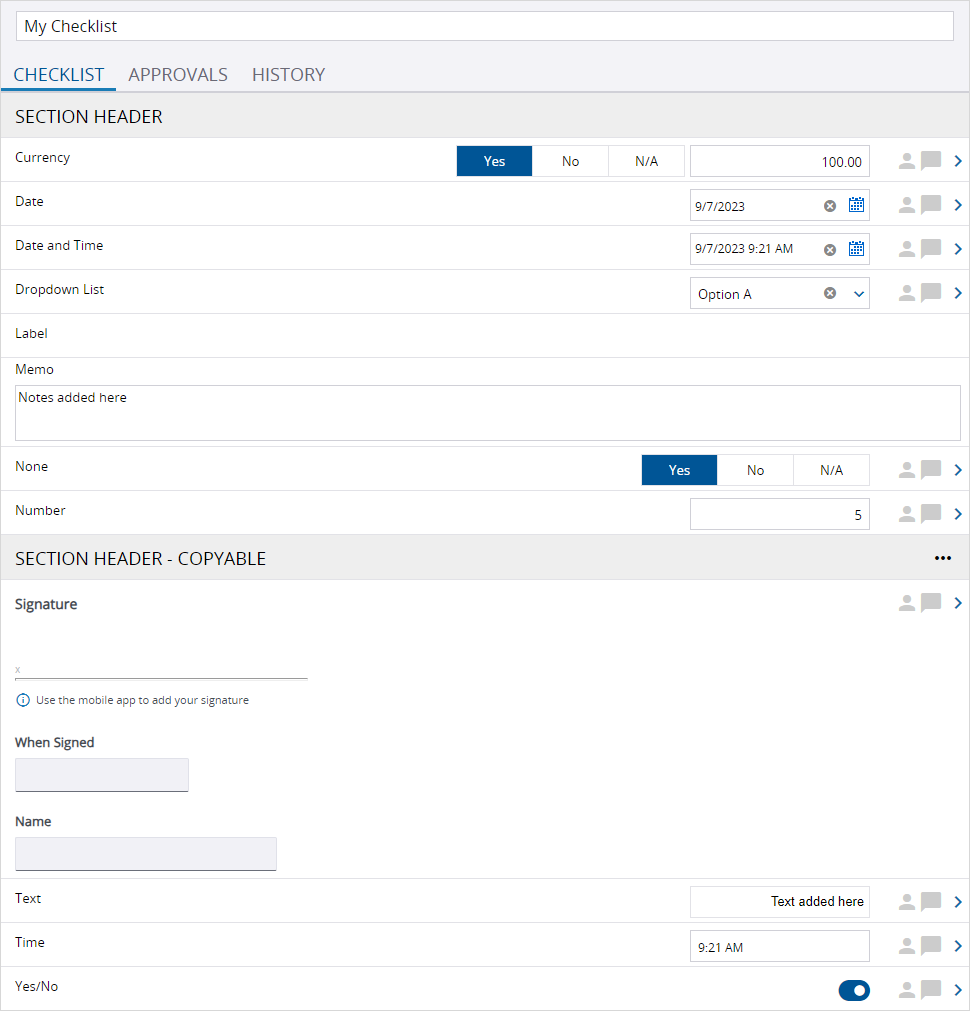Select Yes for the None item
970x1011 pixels.
[x=679, y=470]
